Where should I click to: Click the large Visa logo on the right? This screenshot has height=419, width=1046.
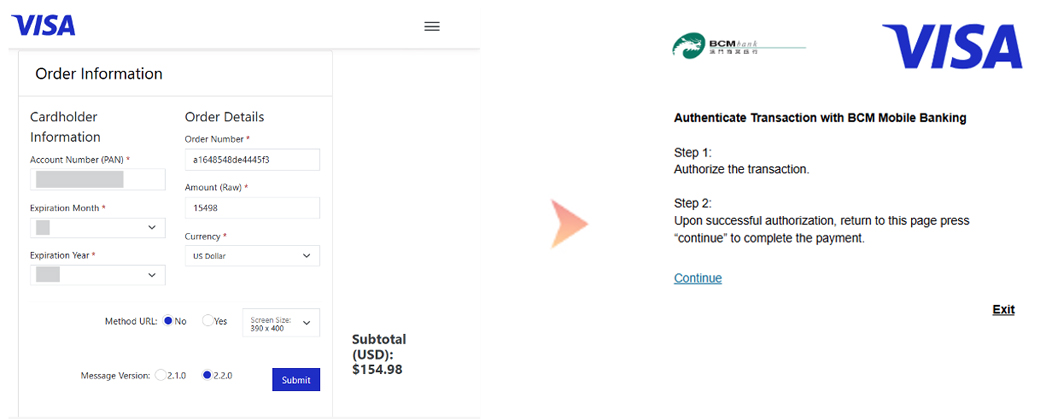[x=952, y=47]
